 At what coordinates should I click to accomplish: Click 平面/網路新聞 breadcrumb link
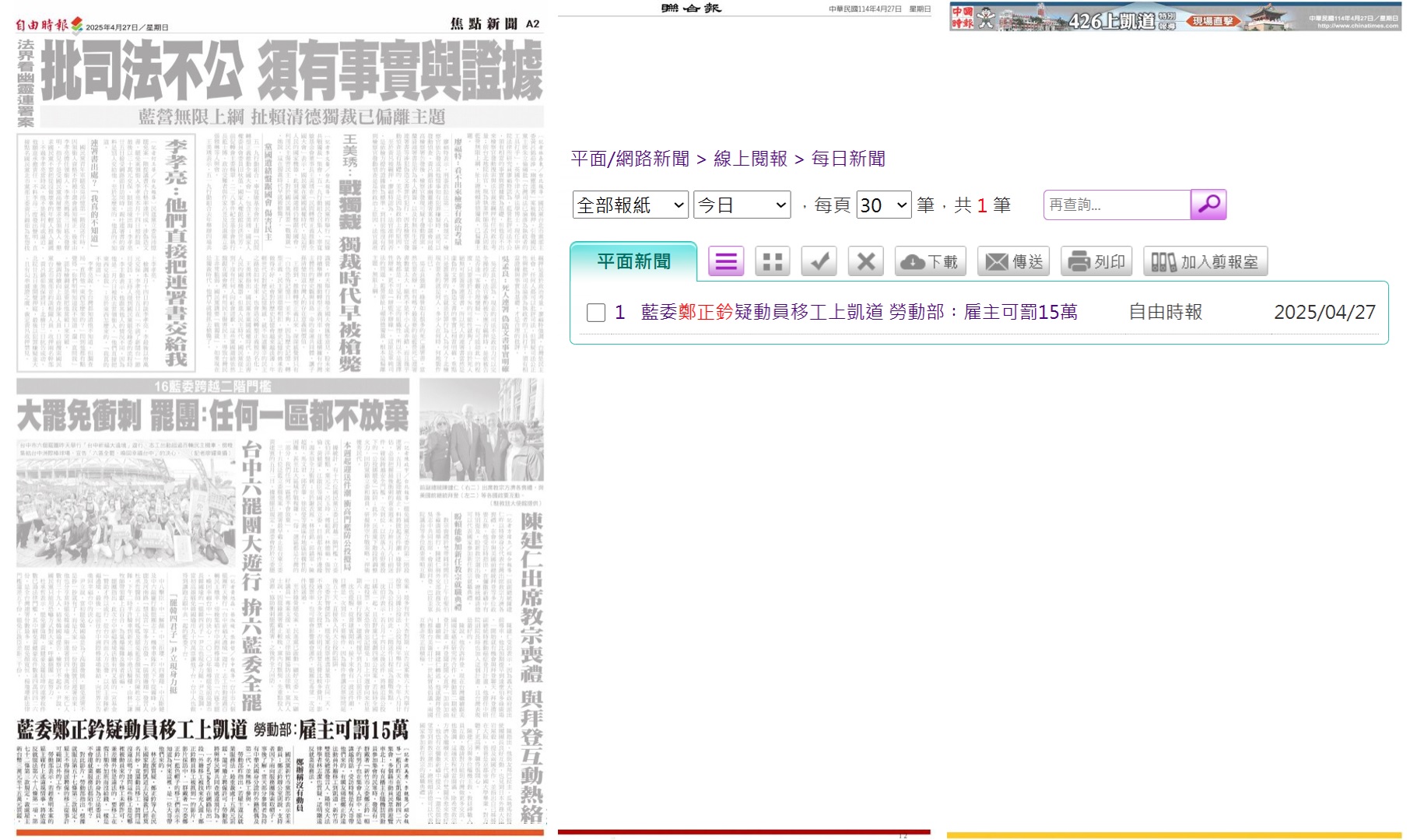click(x=630, y=159)
